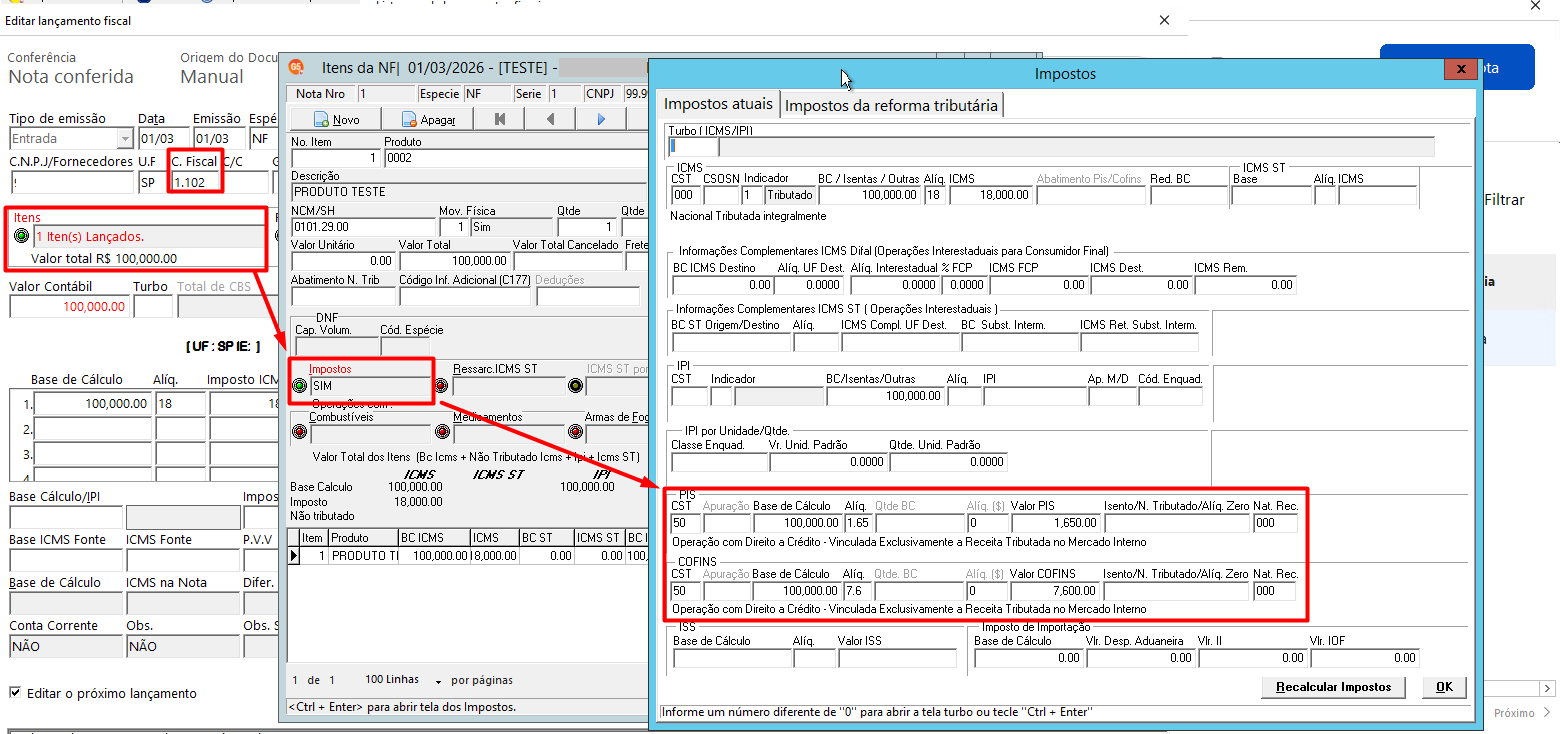Click the PIS Nat. Rec. field
Screen dimensions: 1560x734
pos(1275,523)
